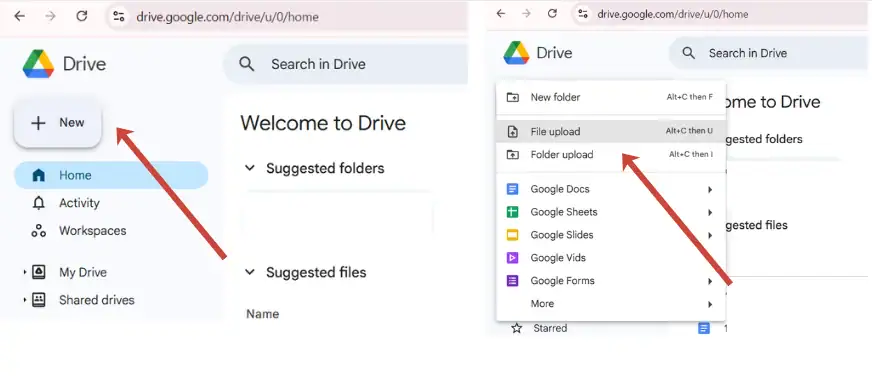Go back in the right browser window
The image size is (872, 376).
(x=501, y=14)
